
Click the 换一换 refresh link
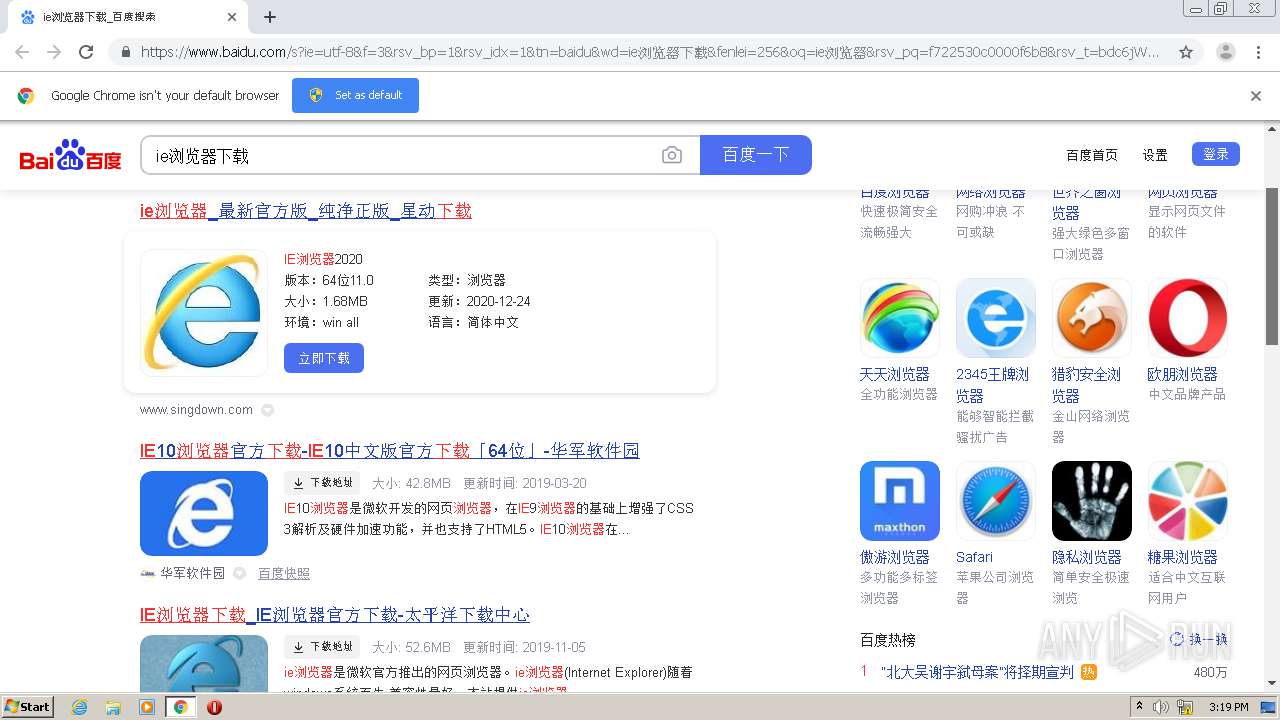pyautogui.click(x=1199, y=640)
